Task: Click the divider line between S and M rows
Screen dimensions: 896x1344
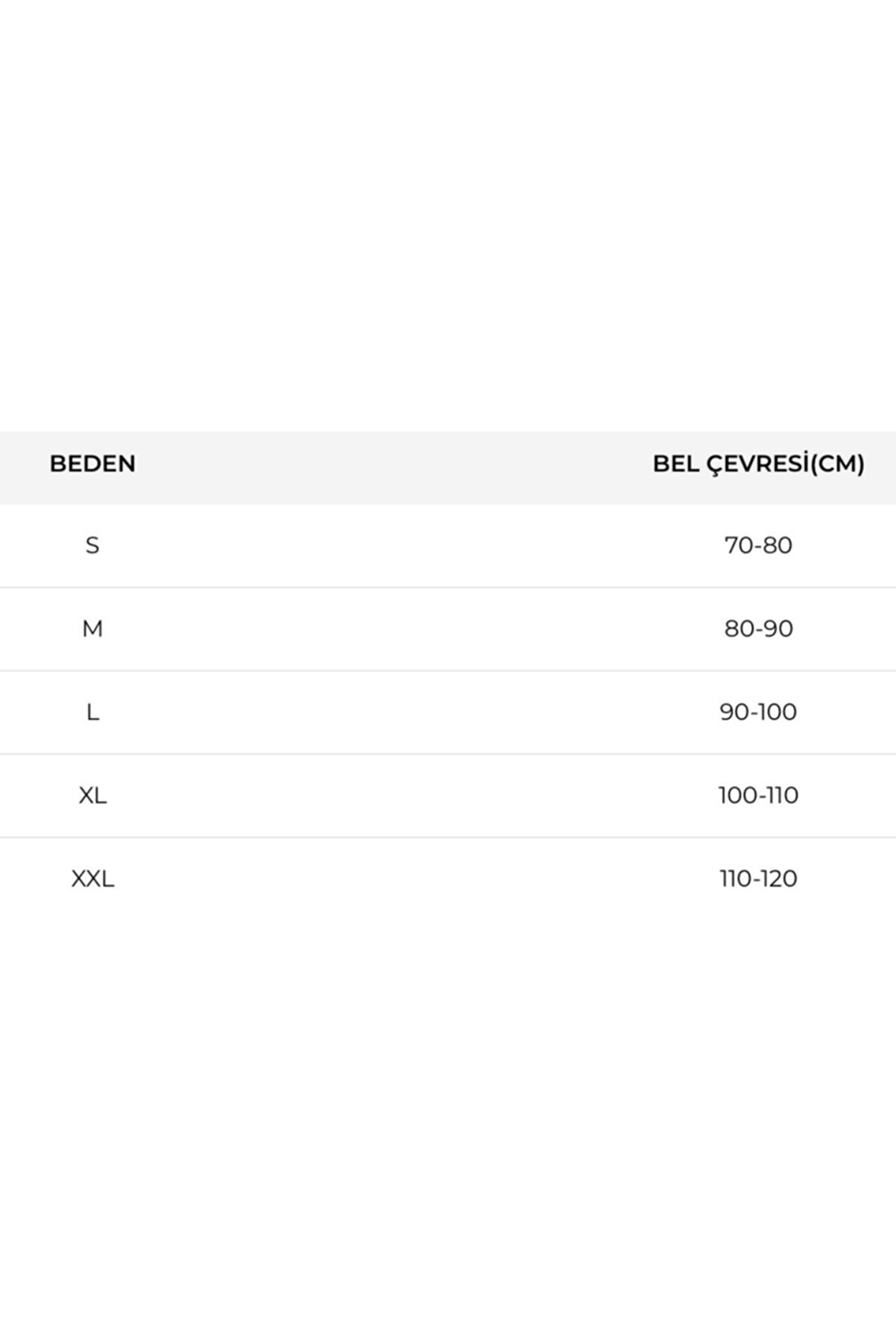Action: pyautogui.click(x=448, y=587)
